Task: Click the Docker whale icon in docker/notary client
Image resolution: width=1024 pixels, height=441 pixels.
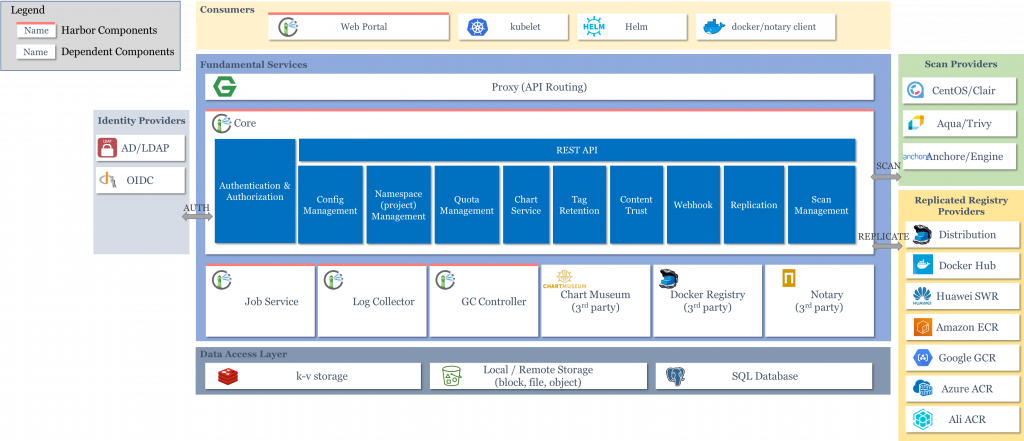Action: coord(714,27)
